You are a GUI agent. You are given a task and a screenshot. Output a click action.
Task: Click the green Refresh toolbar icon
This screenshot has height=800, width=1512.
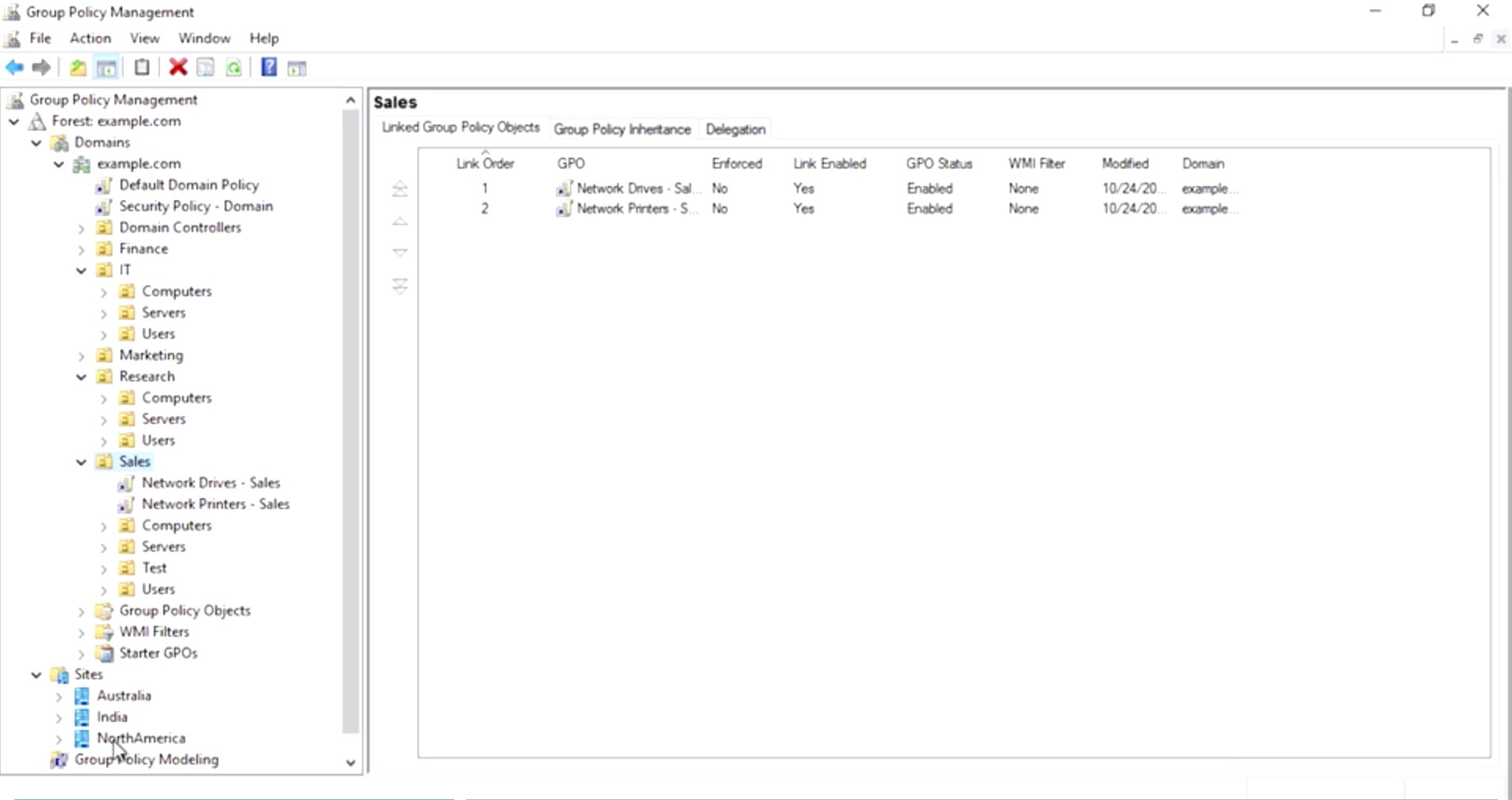[x=234, y=68]
